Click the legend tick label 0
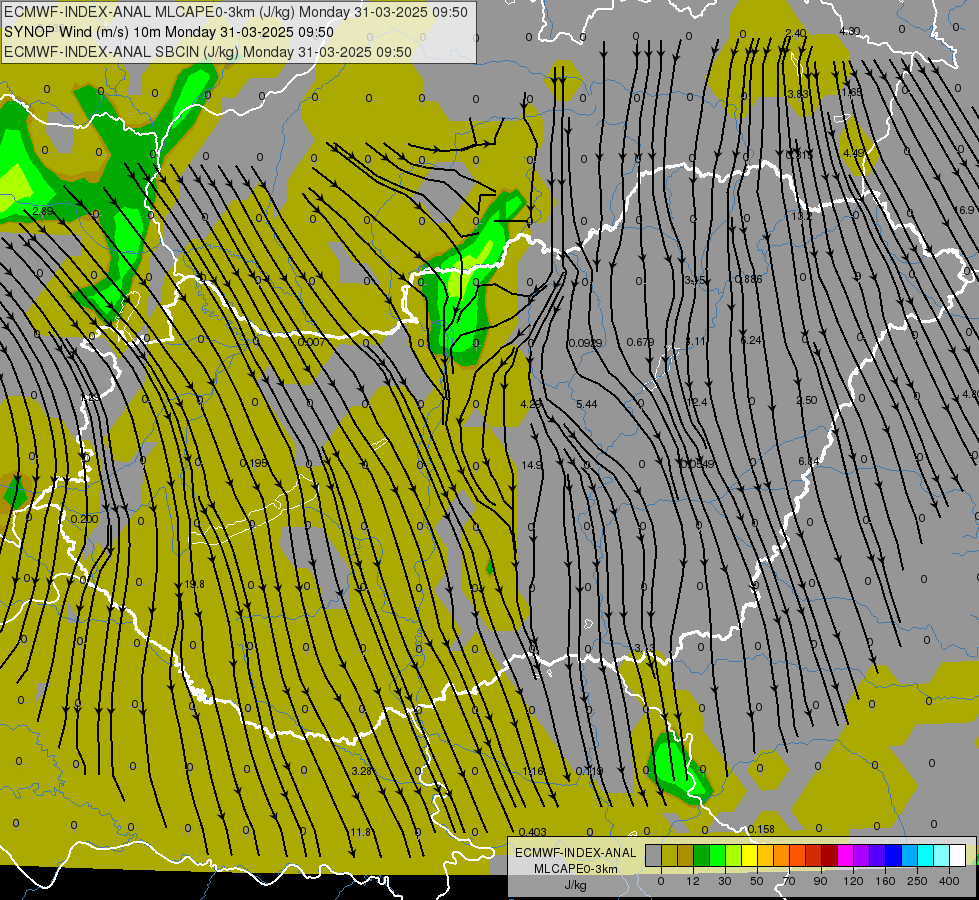This screenshot has height=900, width=979. click(661, 881)
